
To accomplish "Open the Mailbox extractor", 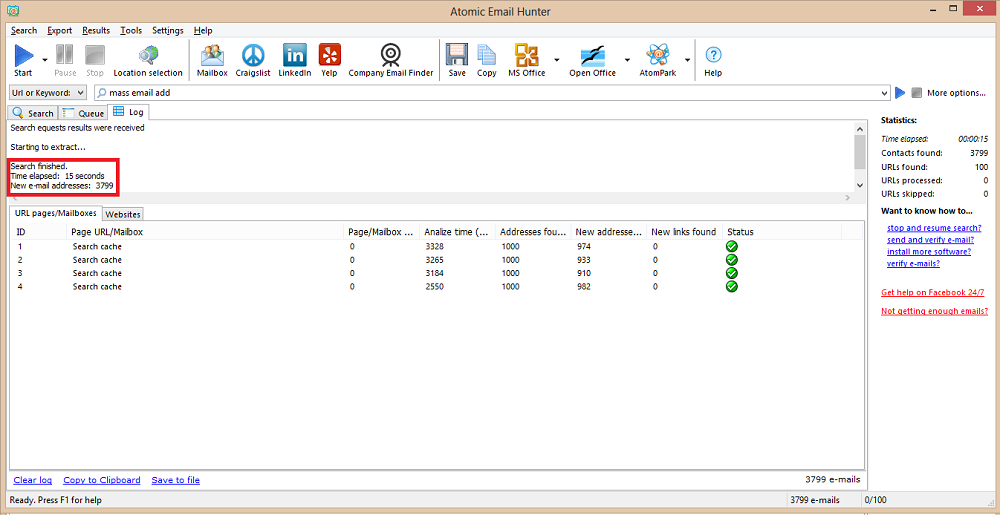I will [212, 61].
